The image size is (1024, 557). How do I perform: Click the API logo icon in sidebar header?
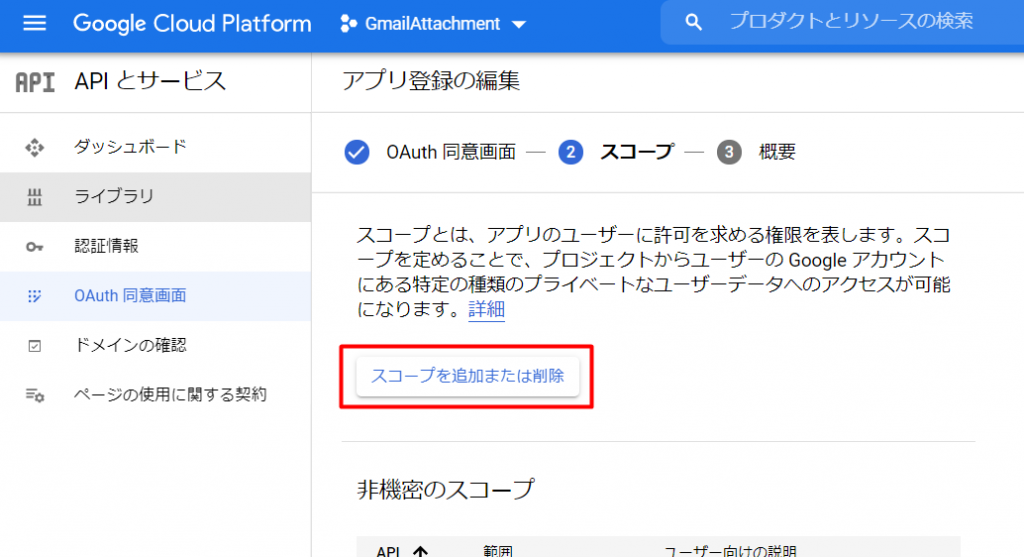tap(35, 82)
